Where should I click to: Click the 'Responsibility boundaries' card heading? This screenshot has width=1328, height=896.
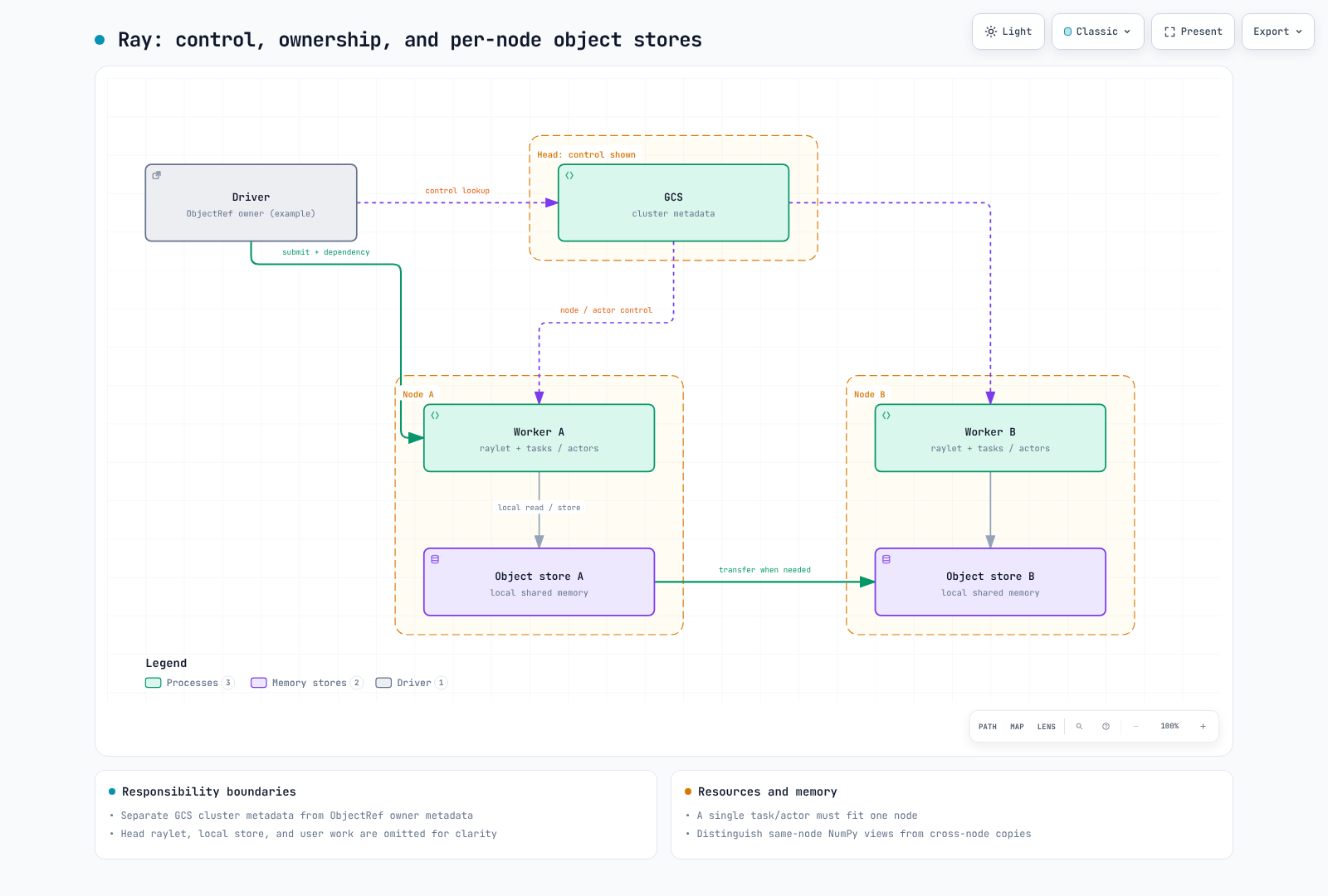pos(209,791)
